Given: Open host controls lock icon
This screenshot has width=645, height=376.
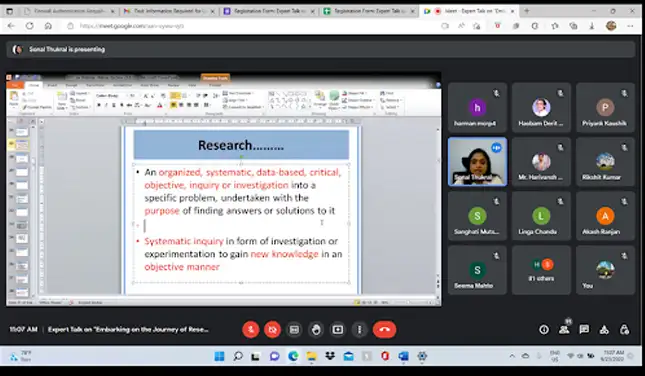Looking at the screenshot, I should (624, 330).
